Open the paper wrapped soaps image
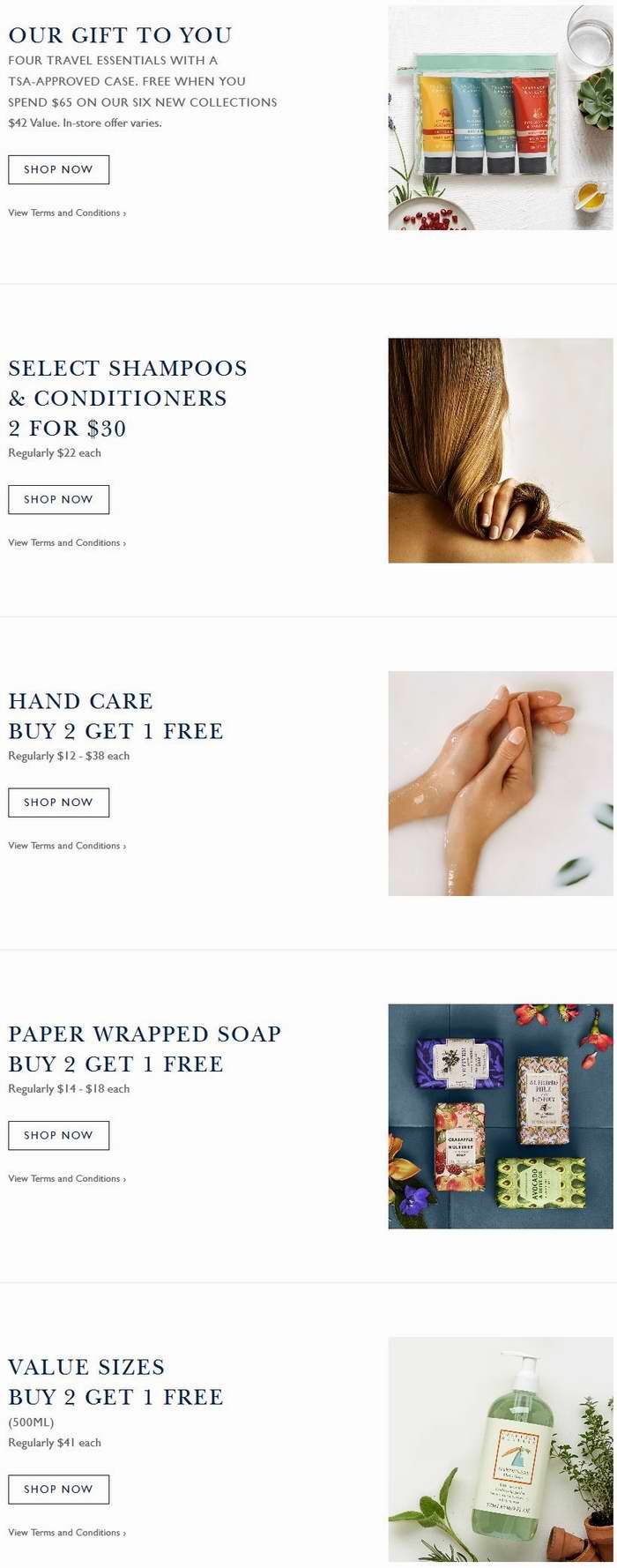Screen dimensions: 617x1568 pos(501,1116)
